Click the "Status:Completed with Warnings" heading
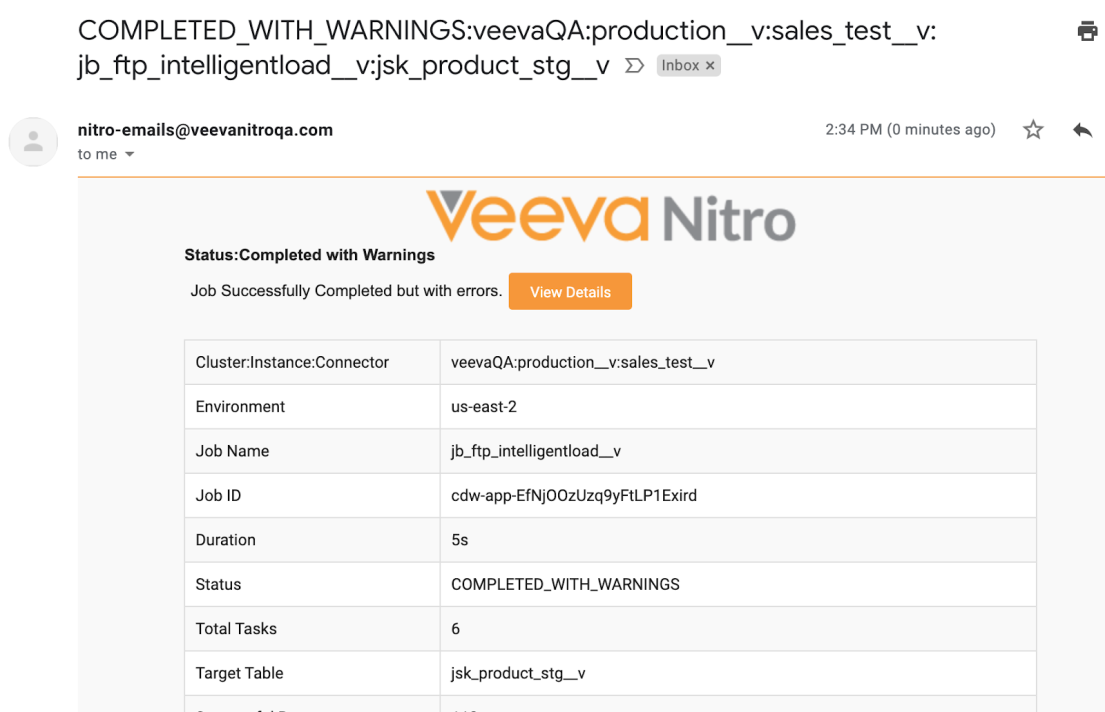This screenshot has width=1105, height=712. tap(310, 255)
